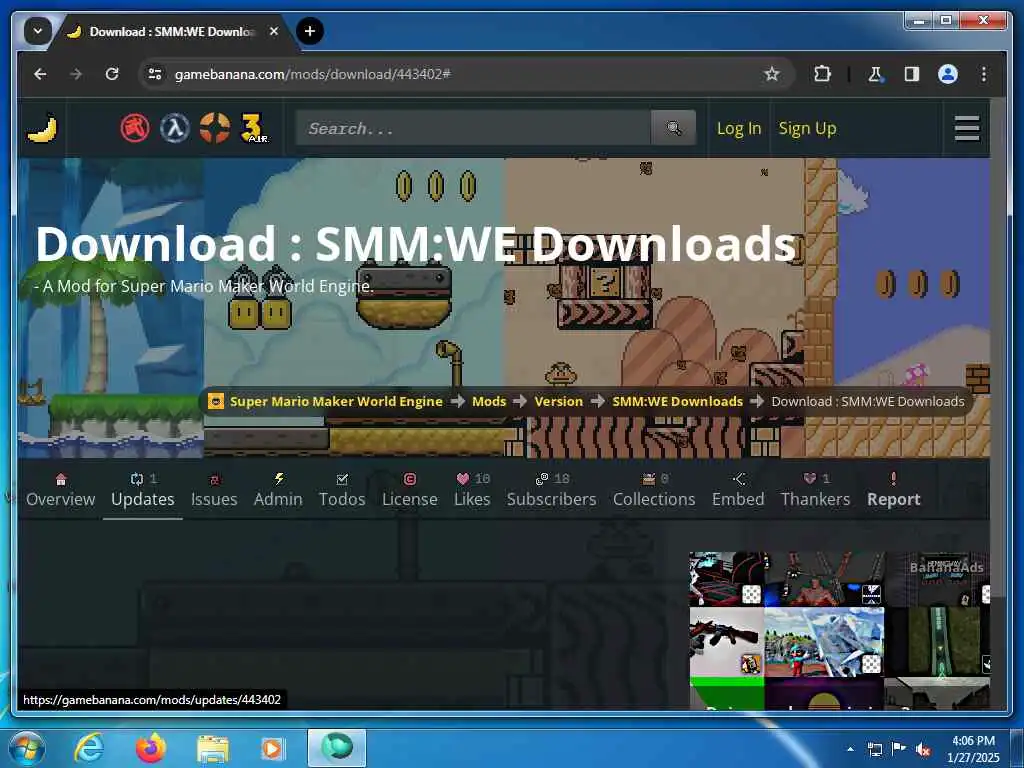Open the Todos tab
1024x768 pixels.
point(342,490)
